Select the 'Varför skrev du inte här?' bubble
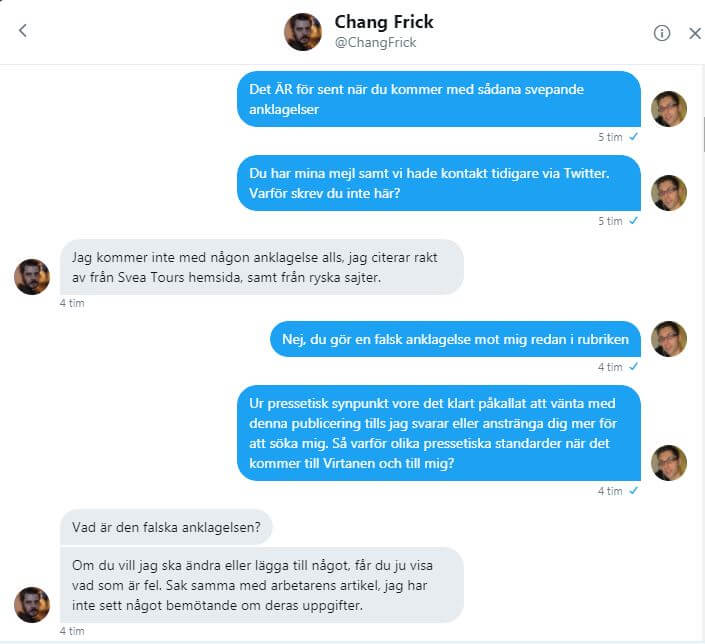 tap(438, 182)
